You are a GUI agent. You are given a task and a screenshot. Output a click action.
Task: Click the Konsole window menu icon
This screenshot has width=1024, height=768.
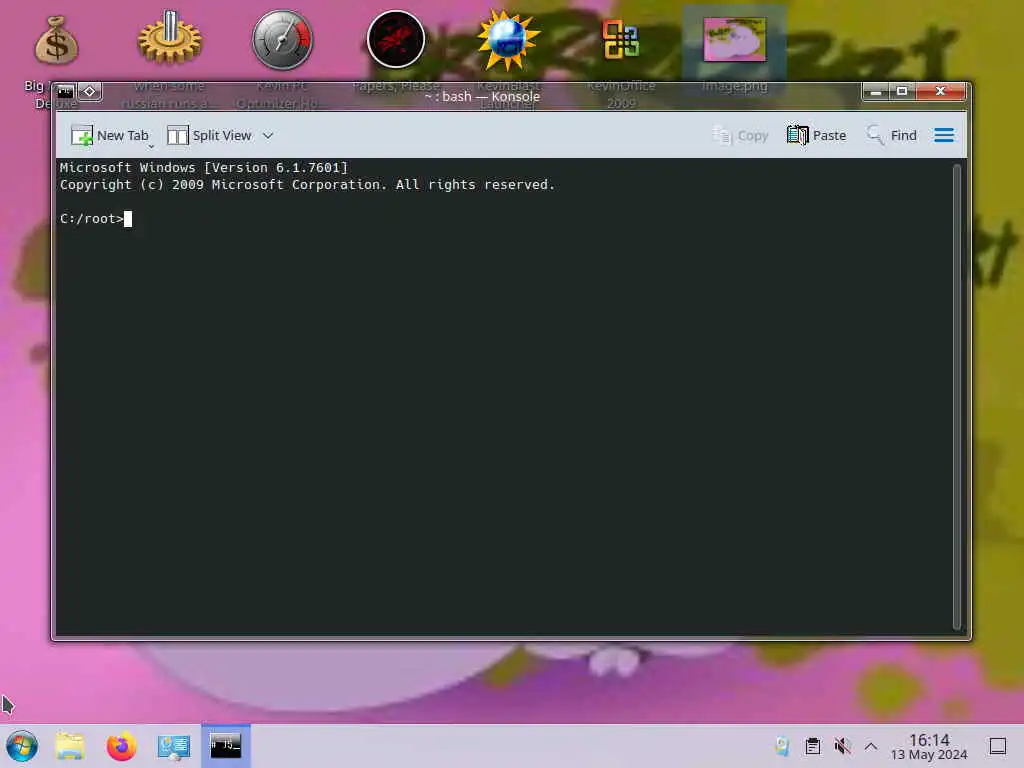65,91
